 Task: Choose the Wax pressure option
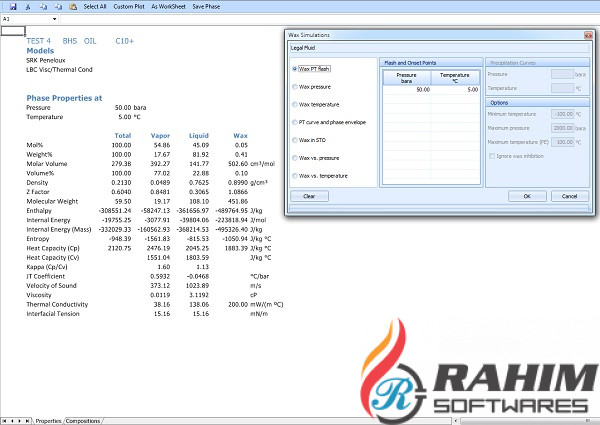[295, 87]
